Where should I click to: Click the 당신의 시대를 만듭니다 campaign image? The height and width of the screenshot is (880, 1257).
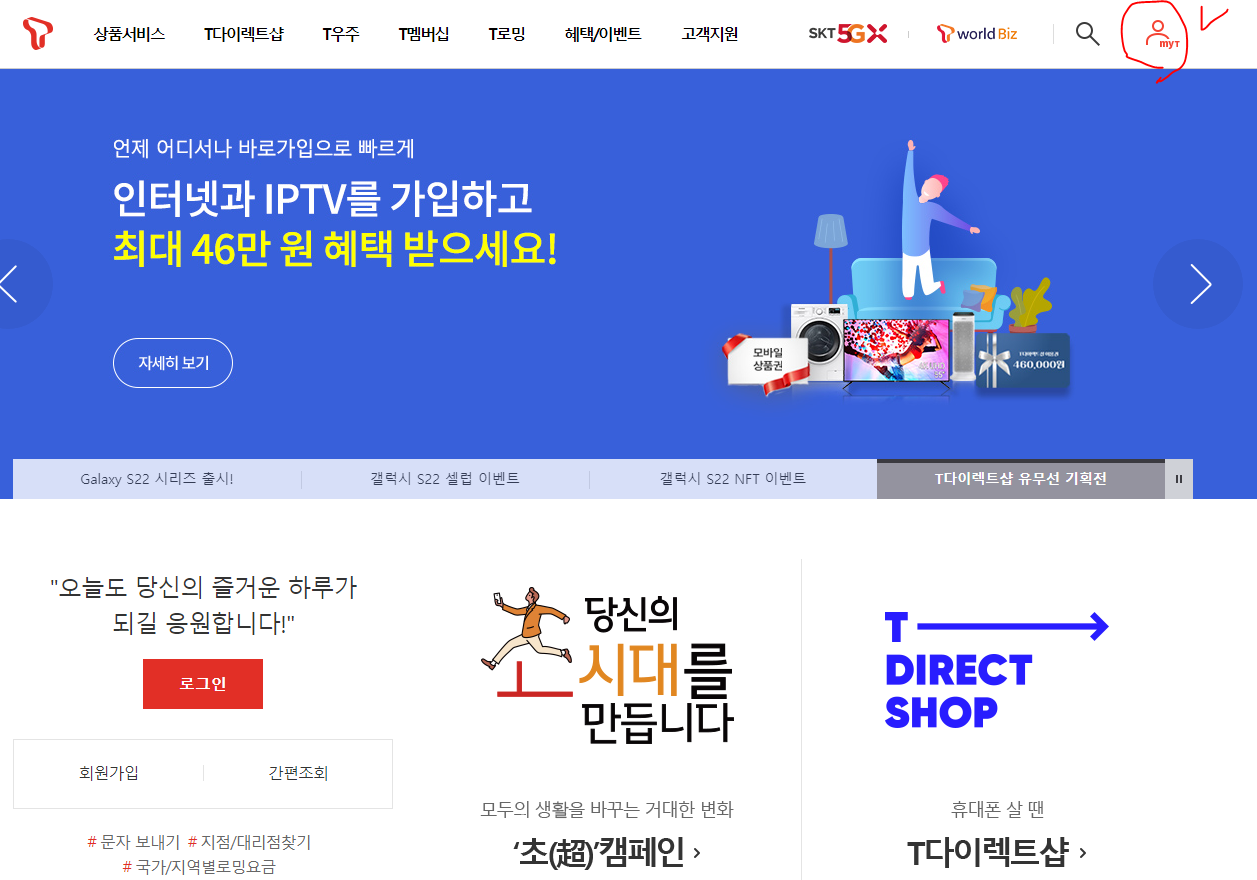(606, 667)
